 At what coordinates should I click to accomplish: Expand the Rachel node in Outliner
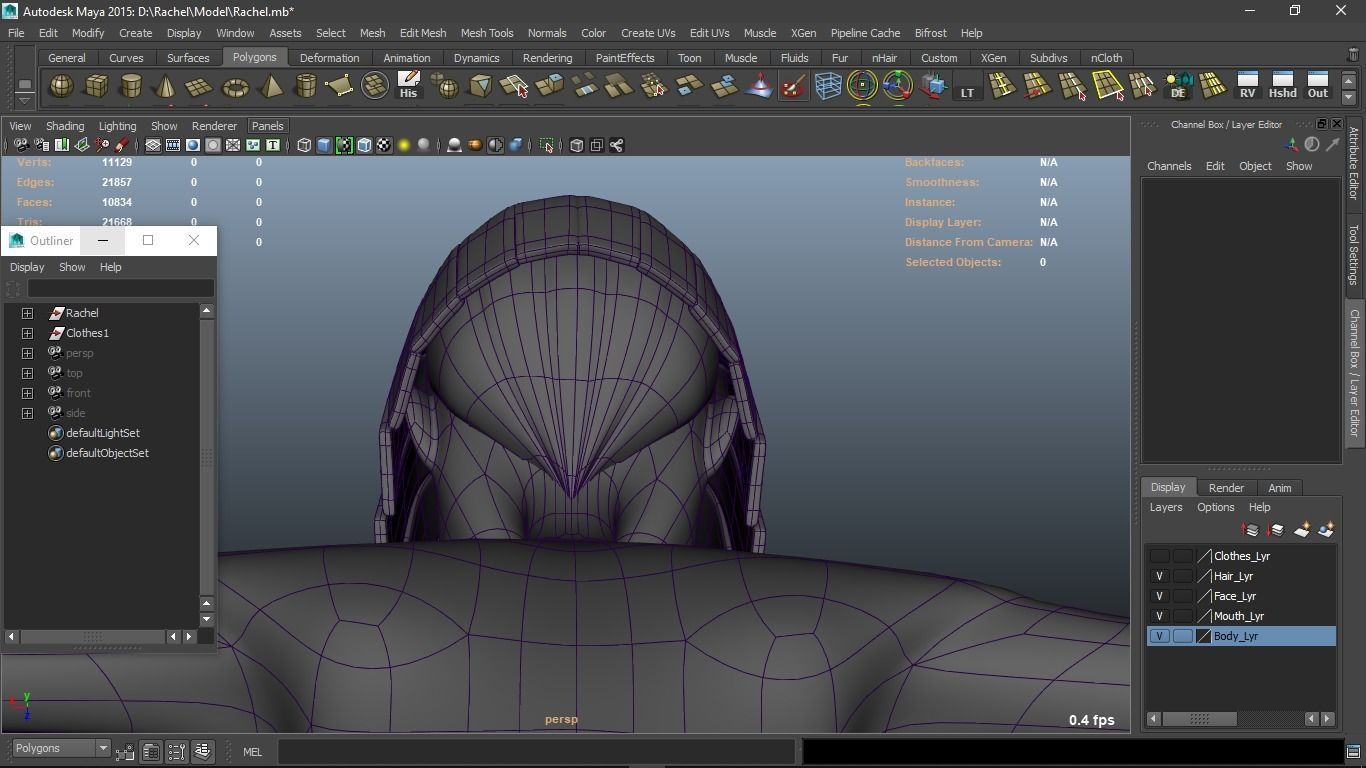point(28,313)
